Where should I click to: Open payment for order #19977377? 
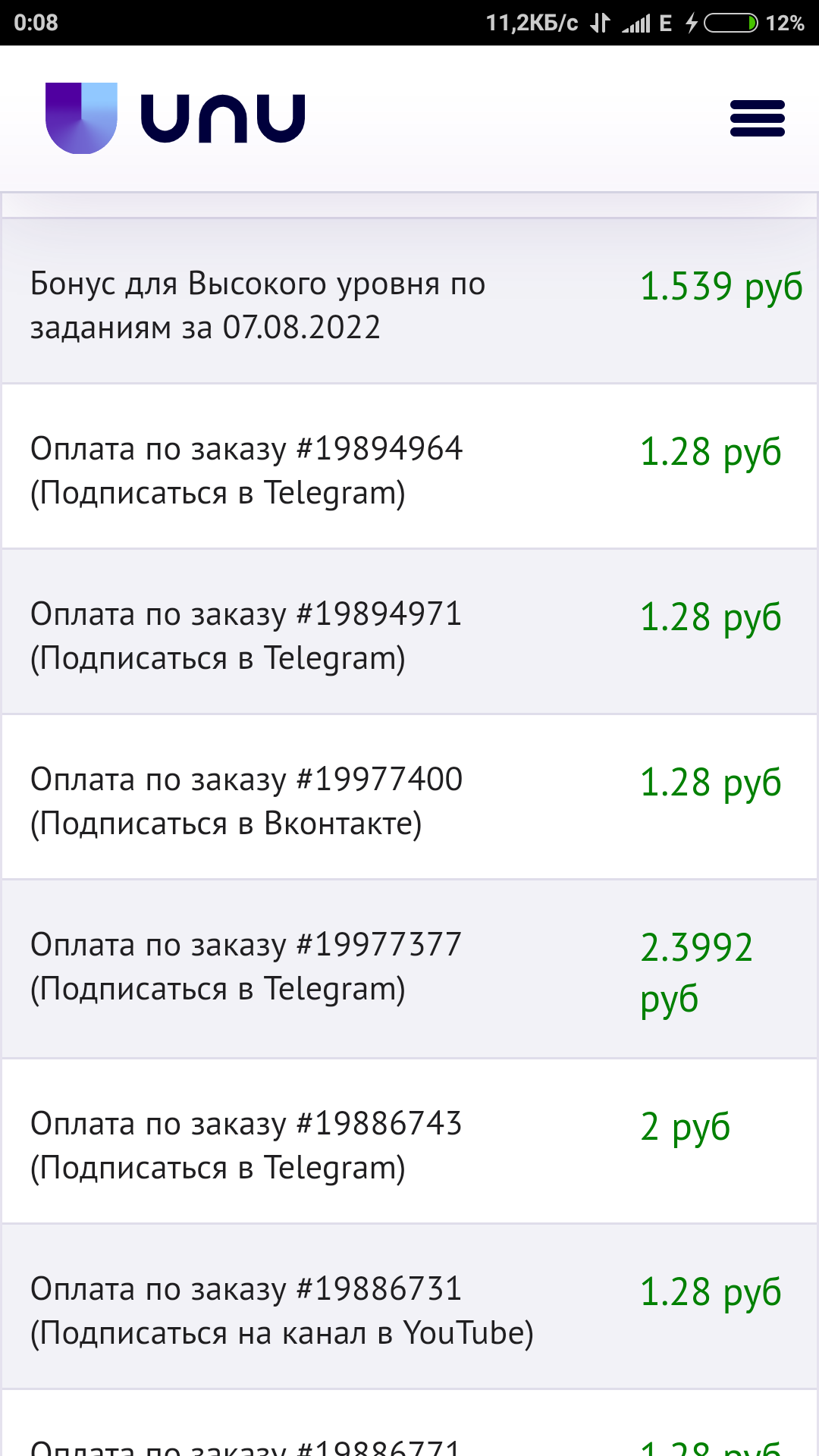(x=246, y=966)
